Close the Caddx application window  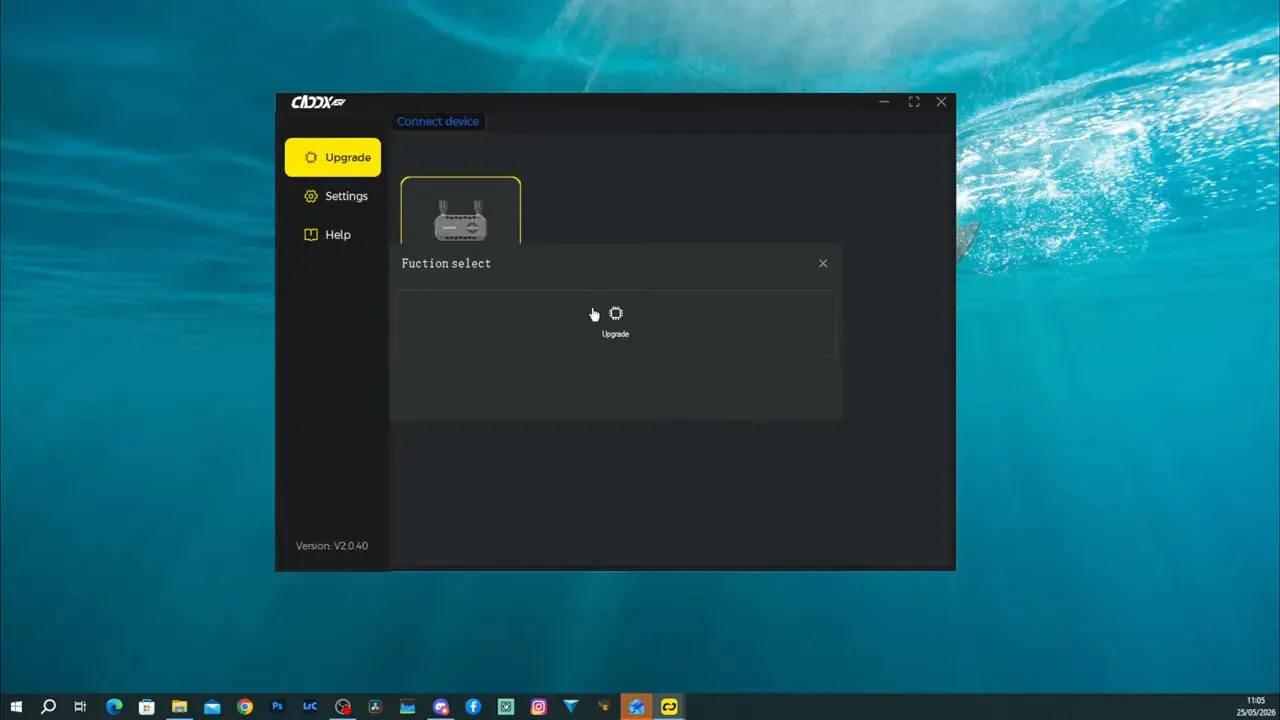pyautogui.click(x=941, y=102)
